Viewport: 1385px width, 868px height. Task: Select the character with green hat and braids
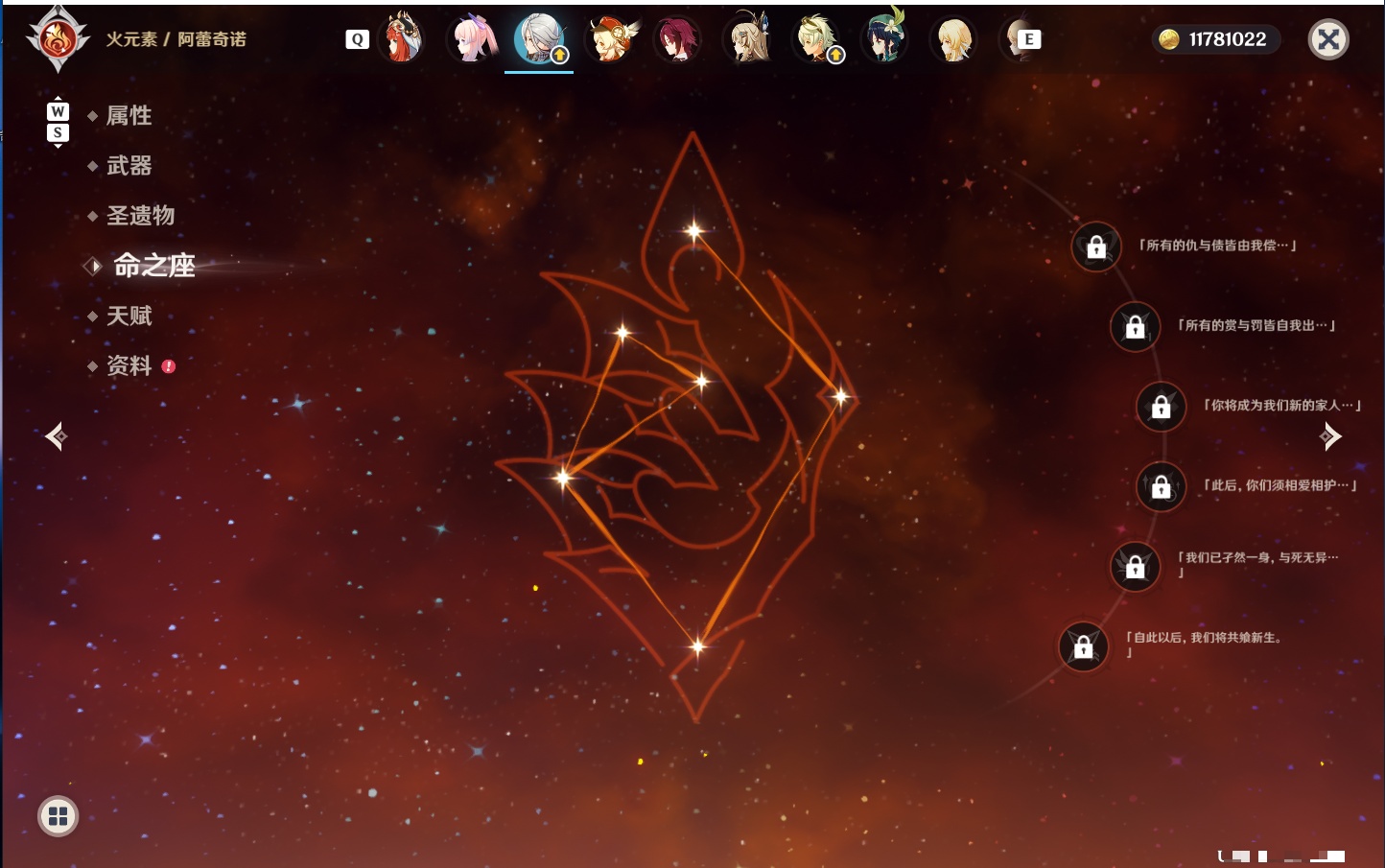click(885, 38)
